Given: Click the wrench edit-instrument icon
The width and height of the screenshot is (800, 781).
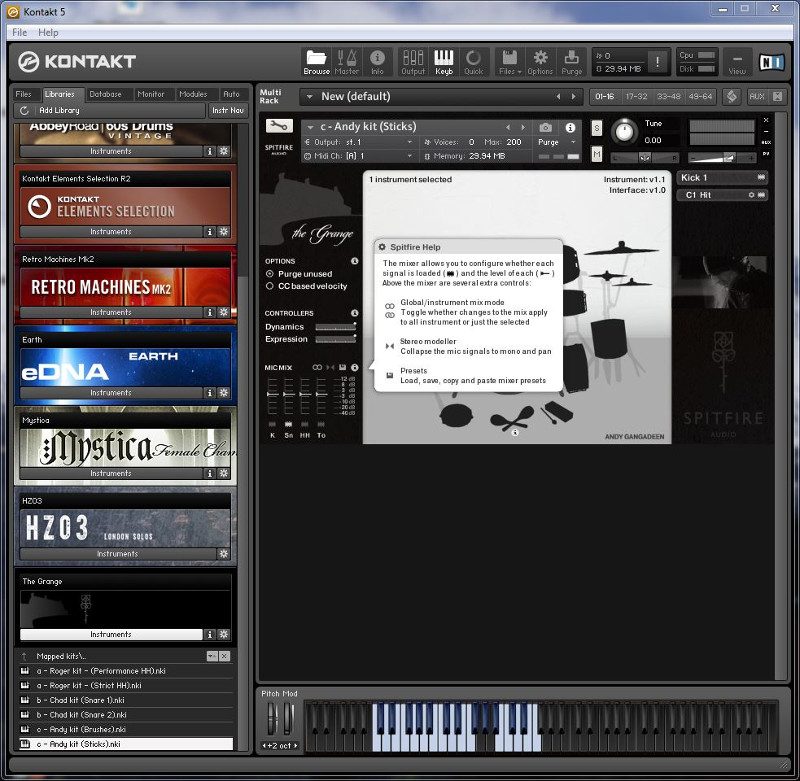Looking at the screenshot, I should coord(279,125).
